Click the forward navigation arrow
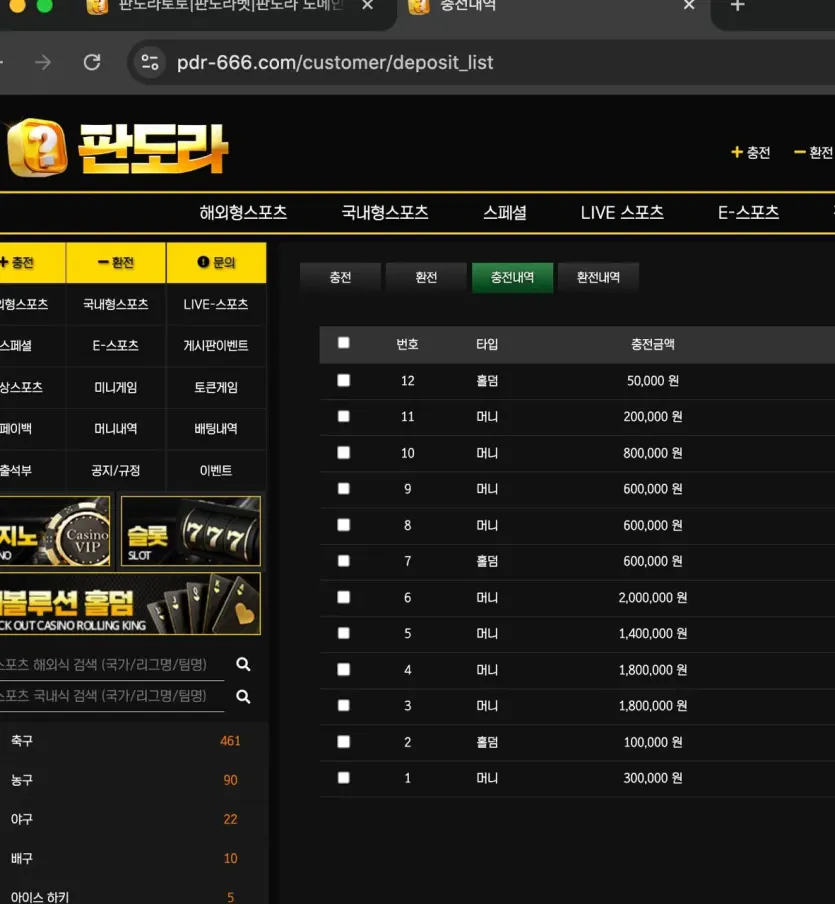This screenshot has width=835, height=904. pos(43,62)
